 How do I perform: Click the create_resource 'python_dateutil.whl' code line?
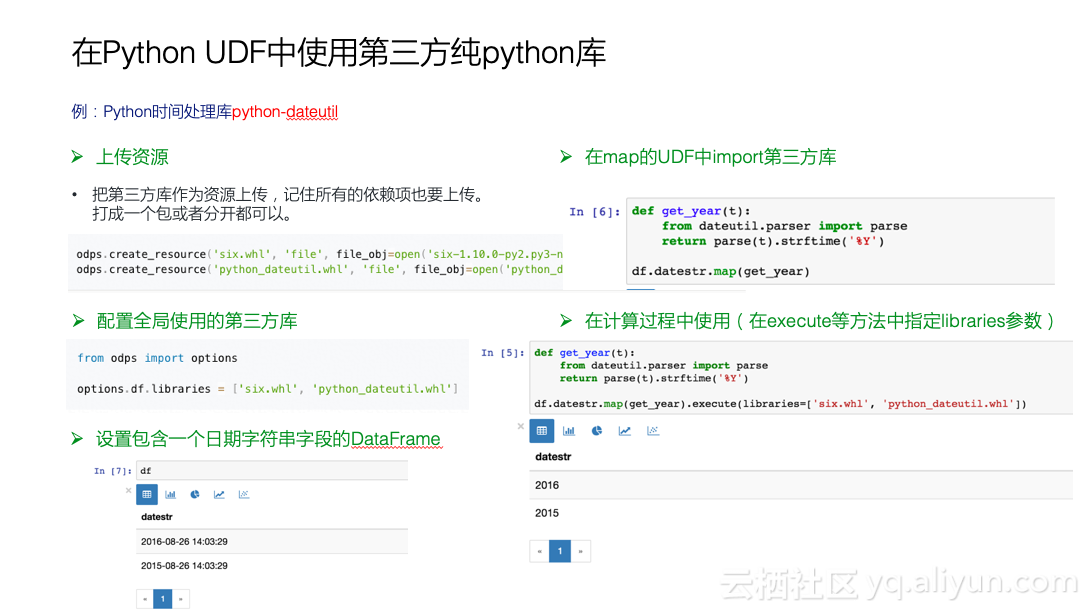coord(320,270)
